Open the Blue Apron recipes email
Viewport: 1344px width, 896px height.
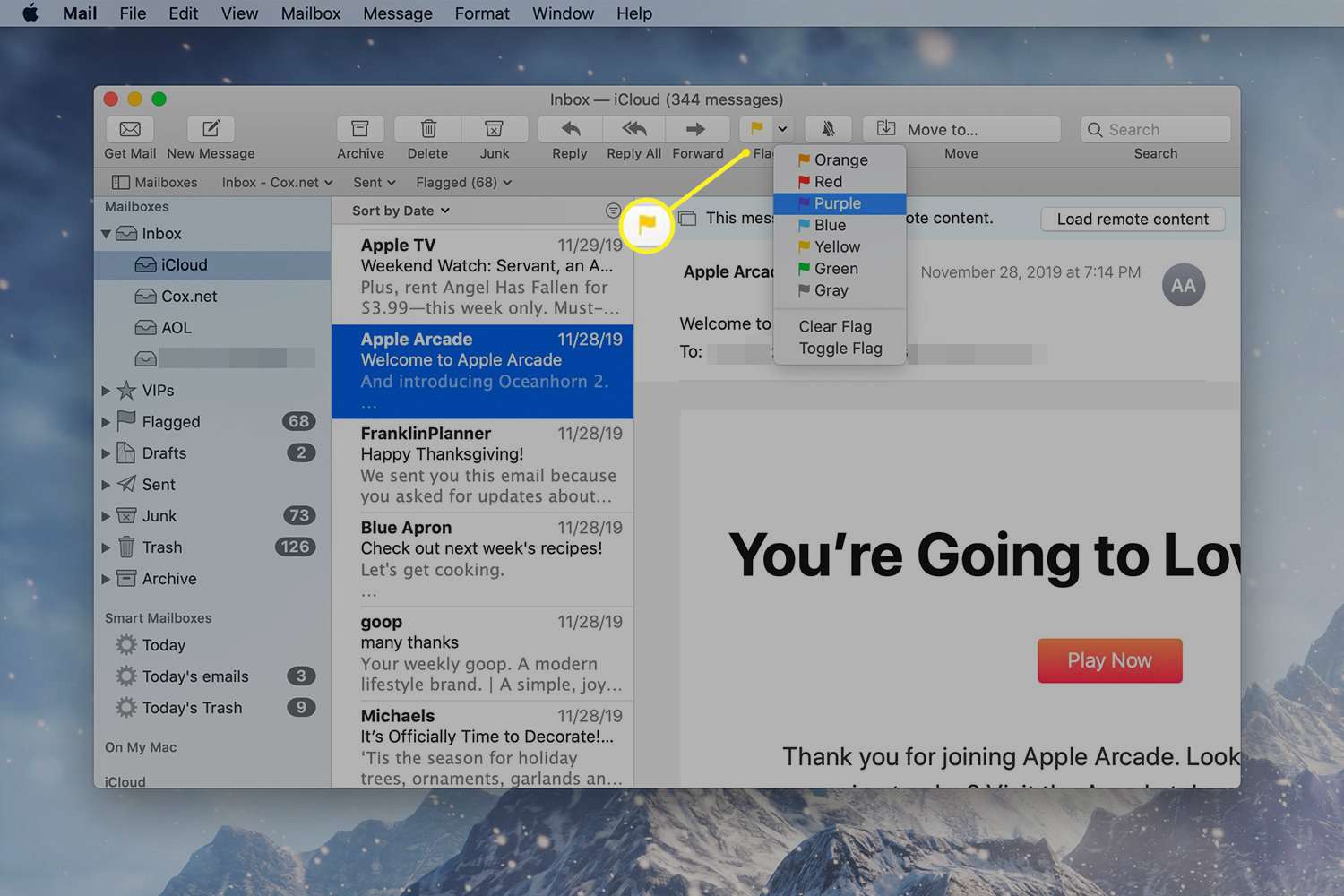(x=483, y=559)
